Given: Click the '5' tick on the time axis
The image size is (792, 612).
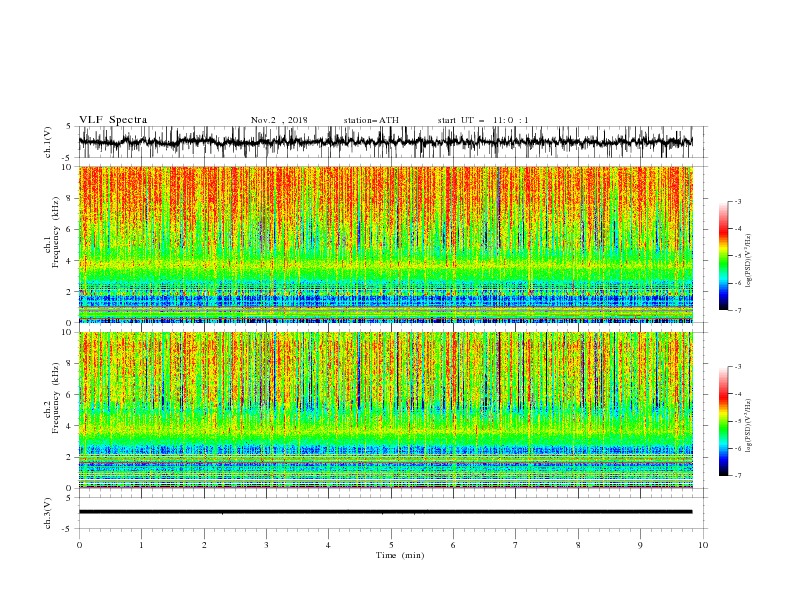Looking at the screenshot, I should click(x=391, y=545).
